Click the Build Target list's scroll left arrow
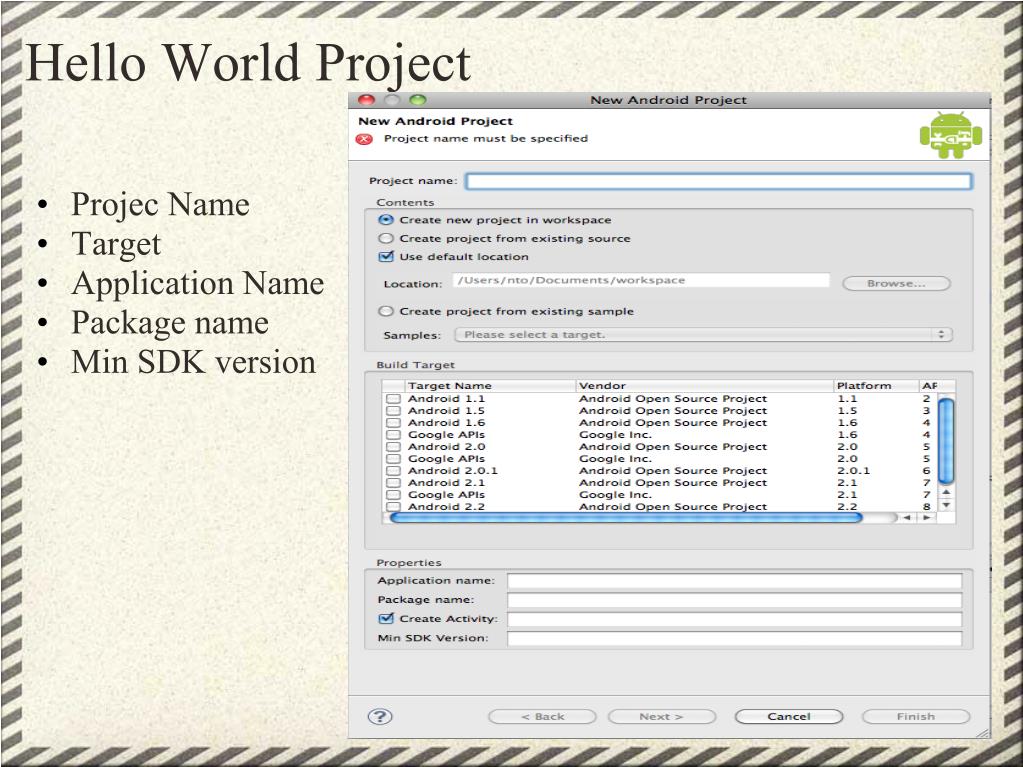Image resolution: width=1023 pixels, height=767 pixels. (x=906, y=517)
